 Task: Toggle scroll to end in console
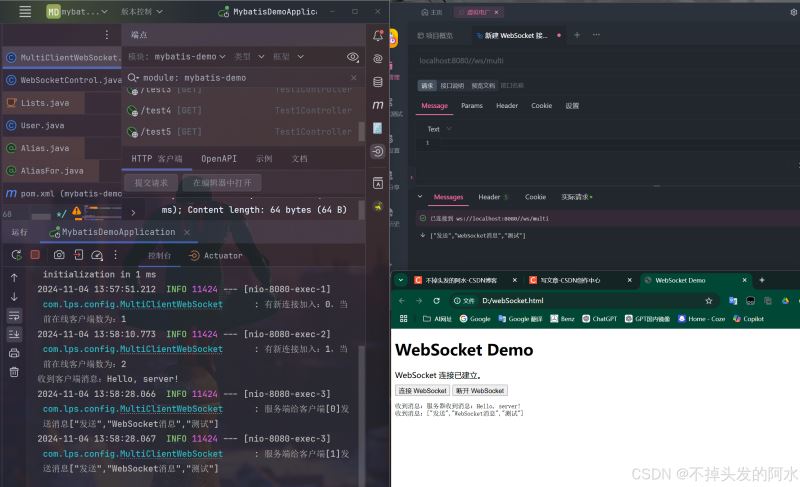click(14, 334)
